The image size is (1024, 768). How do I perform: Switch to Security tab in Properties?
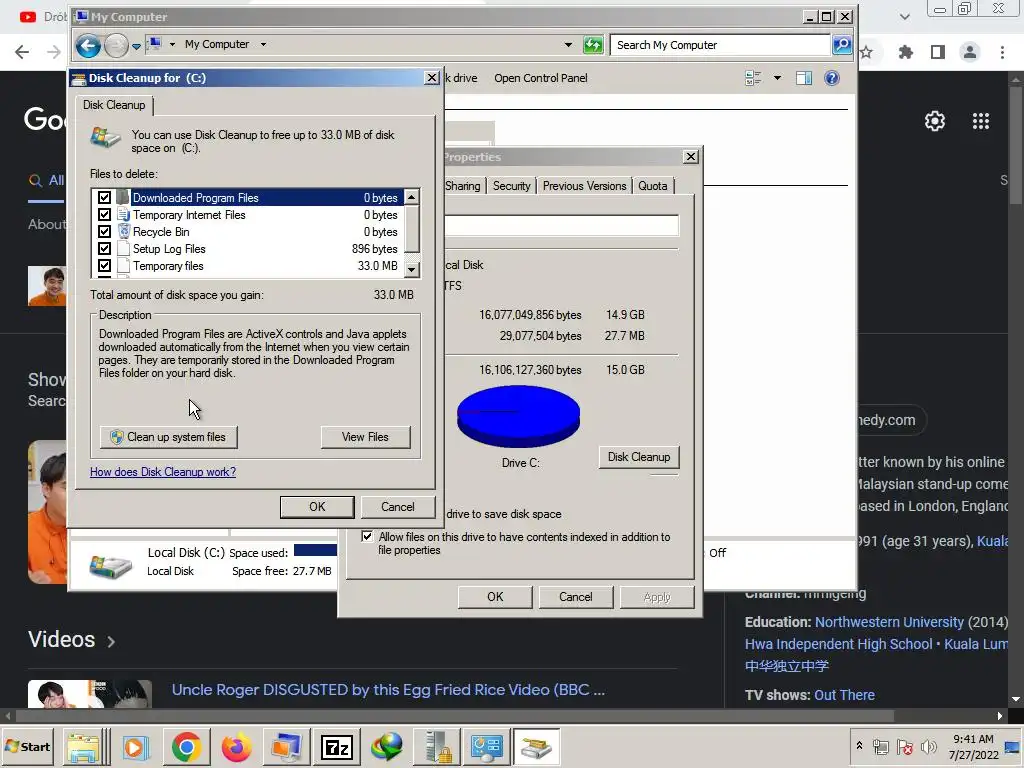tap(511, 186)
